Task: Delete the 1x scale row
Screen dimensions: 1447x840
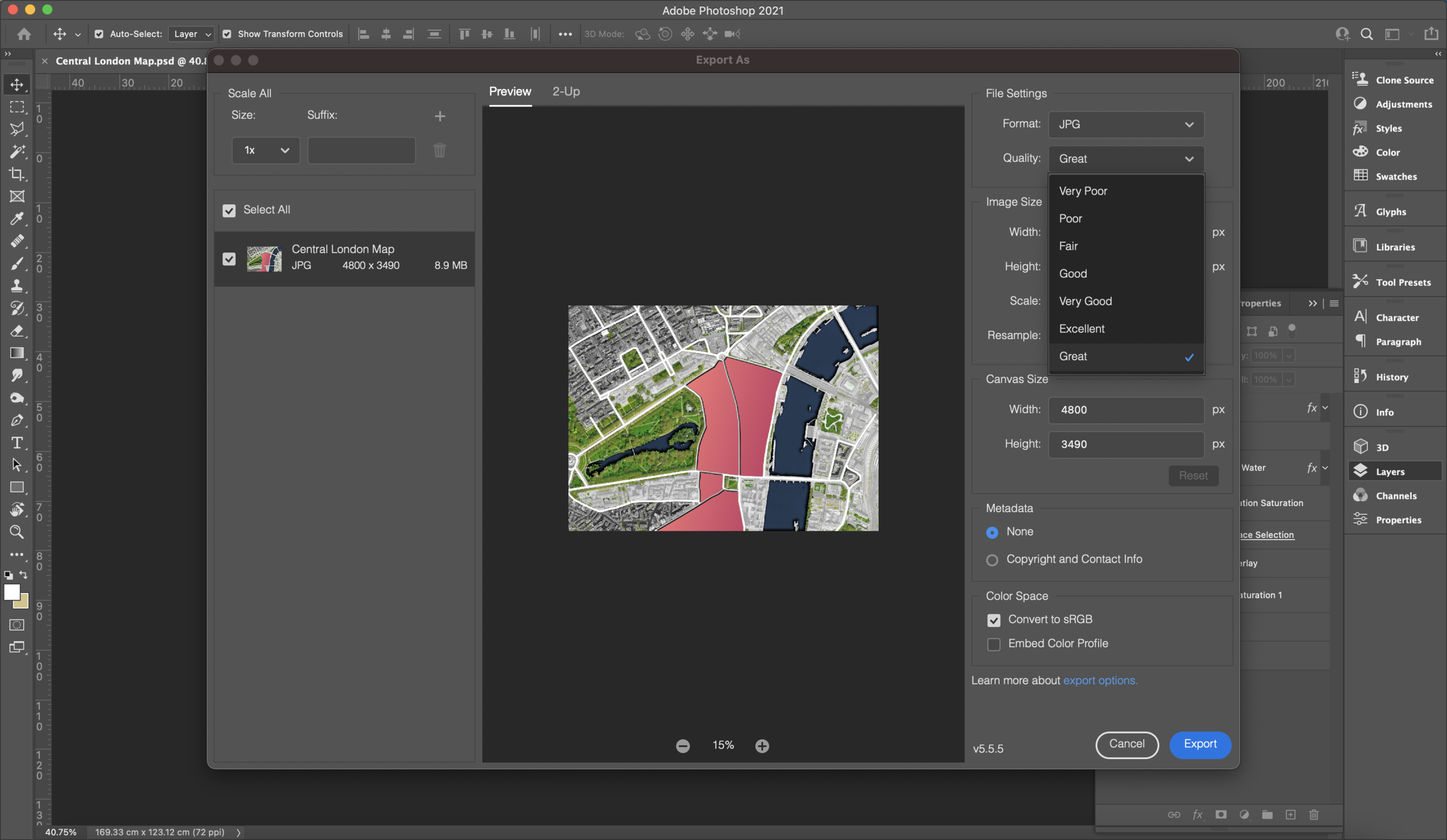Action: point(440,150)
